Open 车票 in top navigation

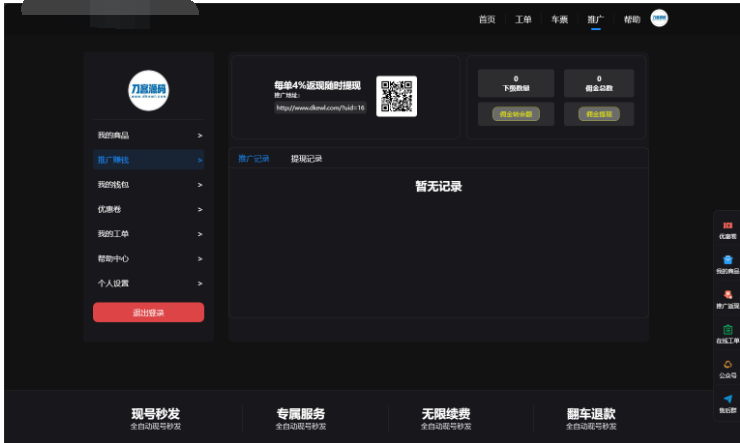tap(559, 19)
